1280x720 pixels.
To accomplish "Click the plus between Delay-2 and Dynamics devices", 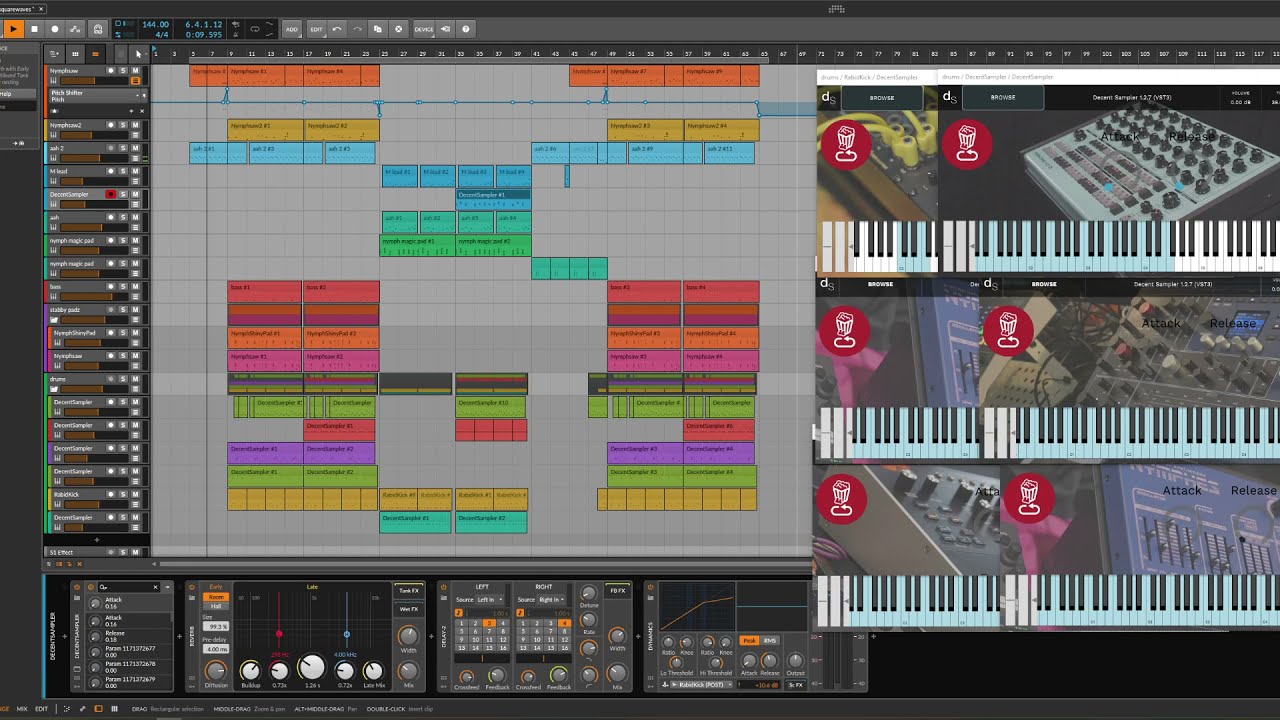I will [x=639, y=636].
